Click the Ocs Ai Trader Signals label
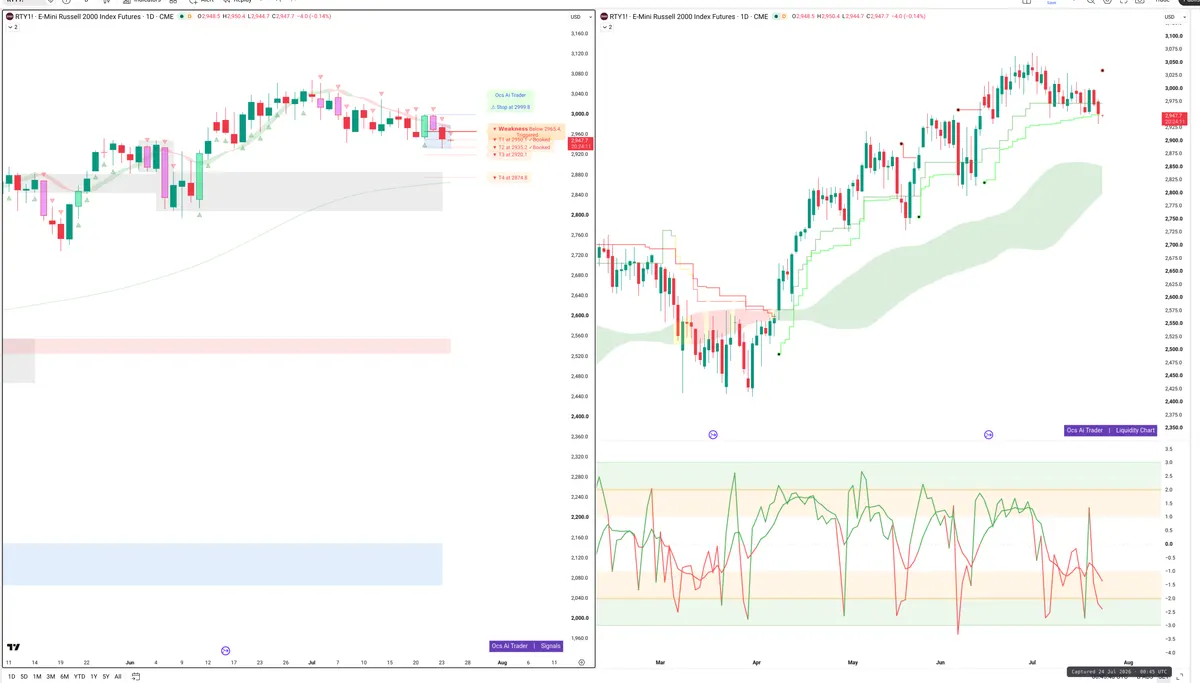Viewport: 1200px width, 683px height. [x=527, y=646]
